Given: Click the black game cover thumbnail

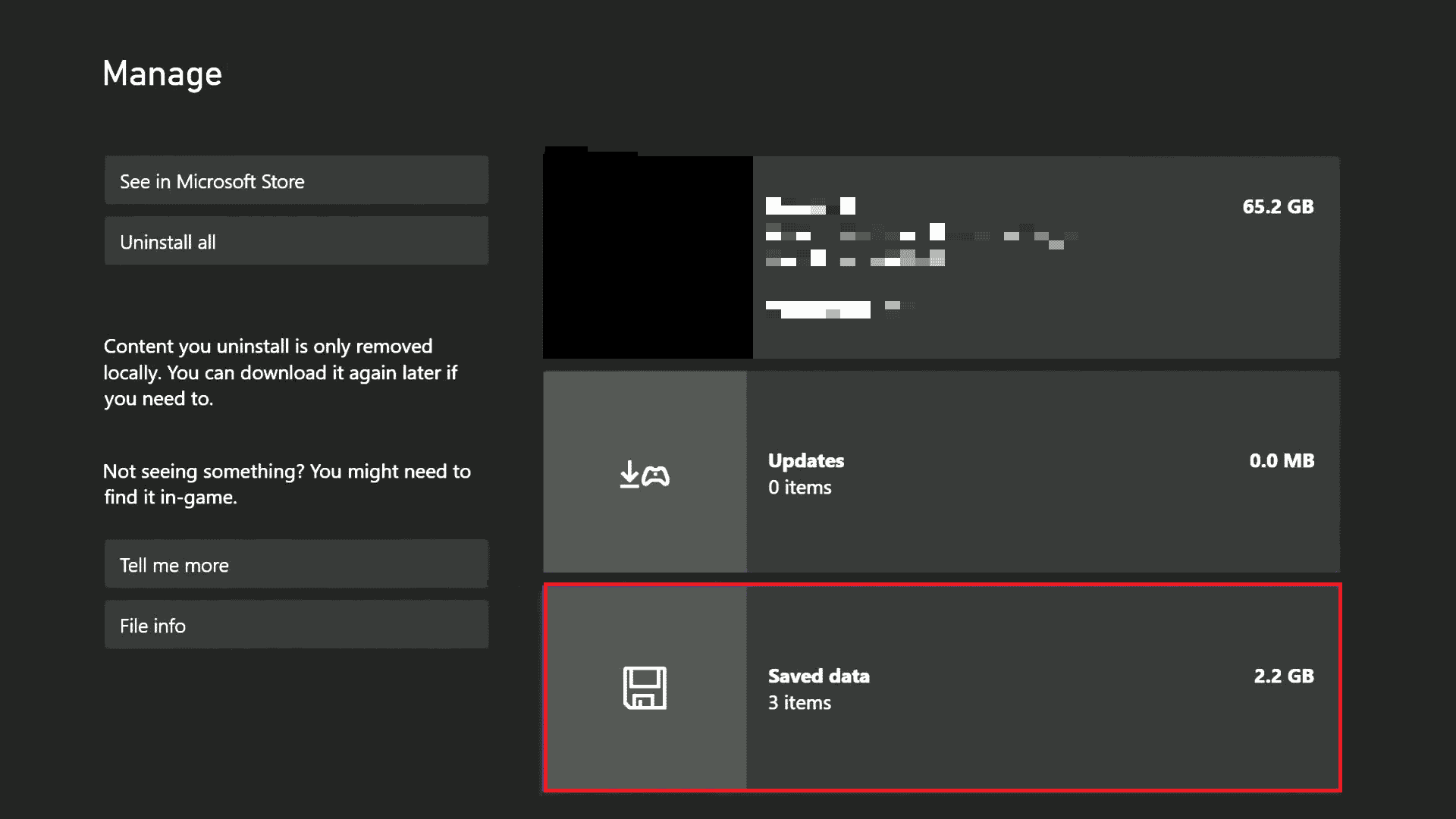Looking at the screenshot, I should (x=648, y=256).
